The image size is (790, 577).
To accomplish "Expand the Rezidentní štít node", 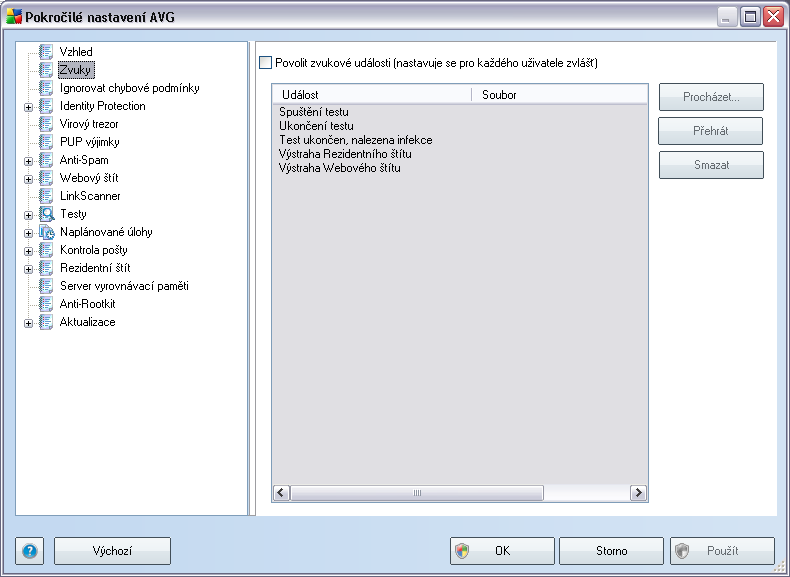I will tap(28, 269).
